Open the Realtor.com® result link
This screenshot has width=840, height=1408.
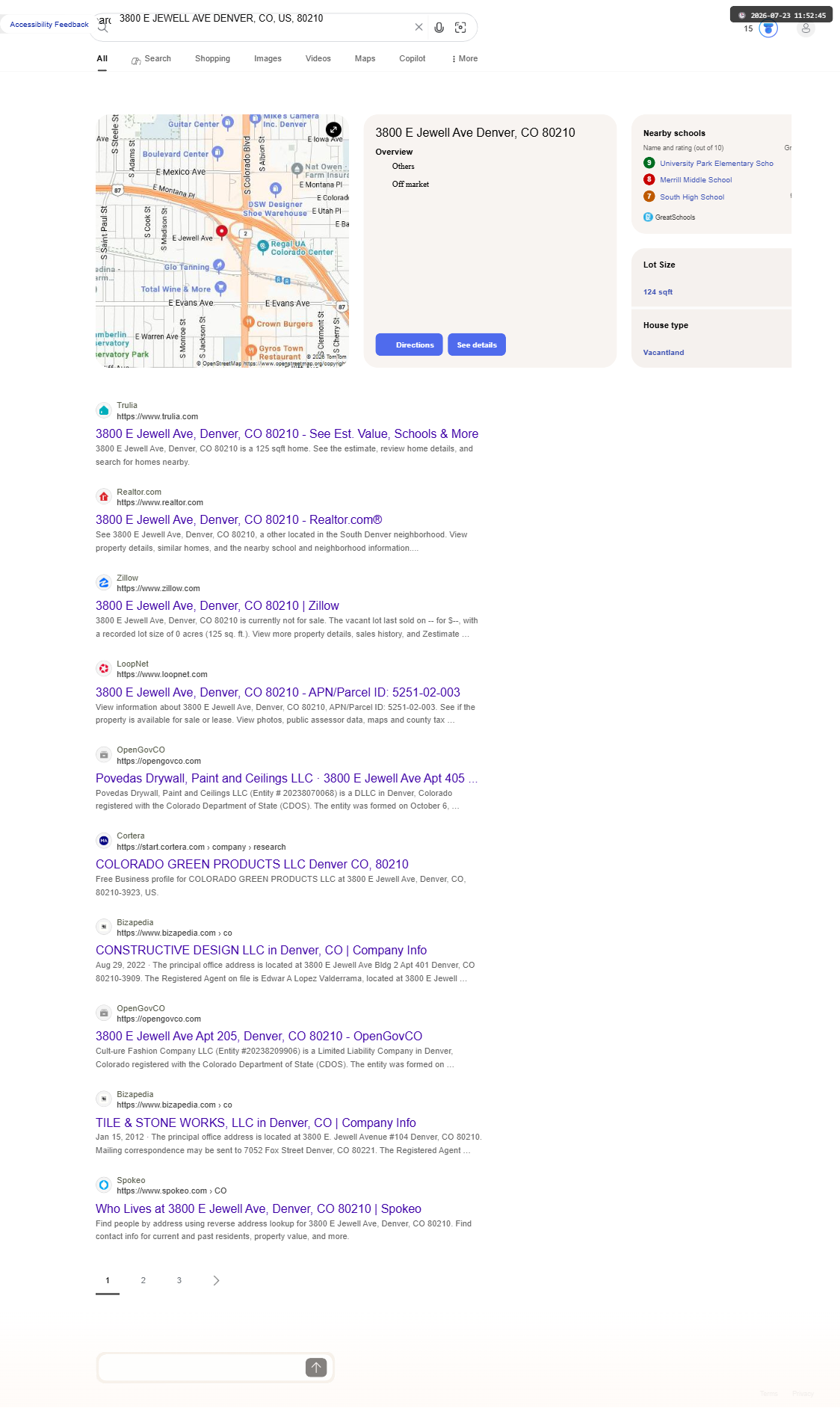click(239, 520)
